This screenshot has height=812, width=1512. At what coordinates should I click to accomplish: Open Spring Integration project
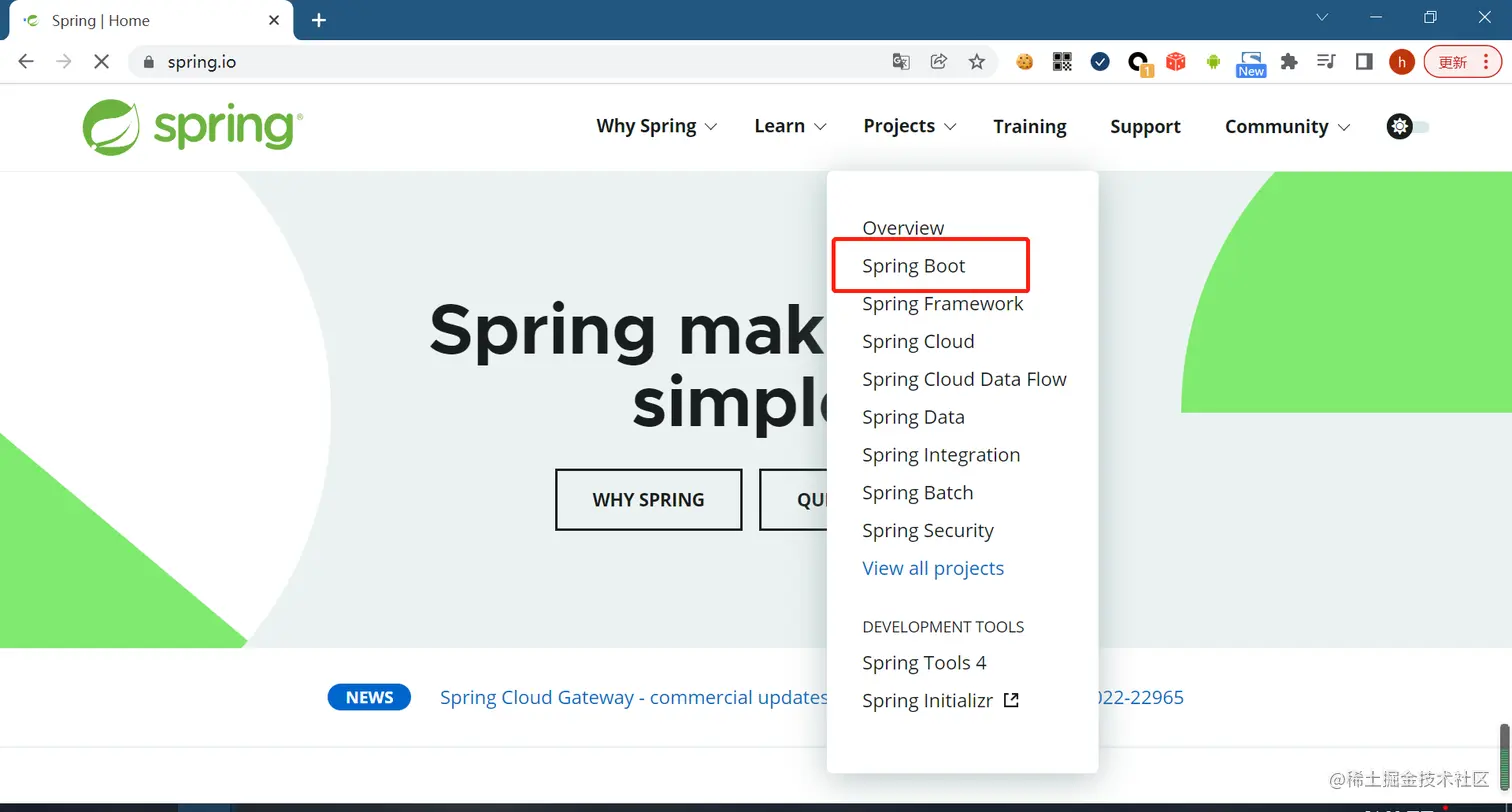coord(941,455)
